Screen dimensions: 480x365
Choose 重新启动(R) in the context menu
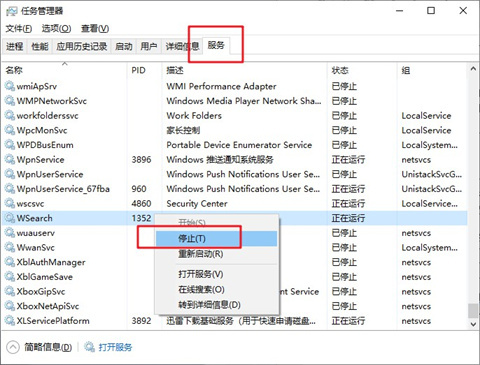216,254
